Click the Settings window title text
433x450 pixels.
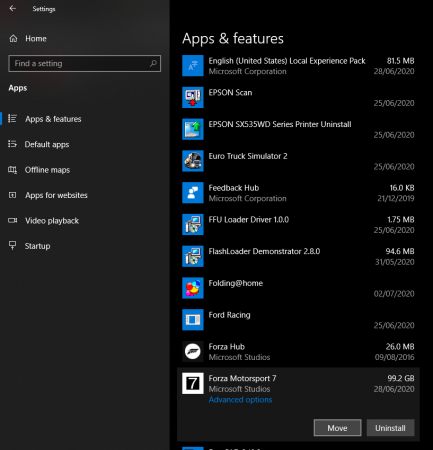pos(44,9)
